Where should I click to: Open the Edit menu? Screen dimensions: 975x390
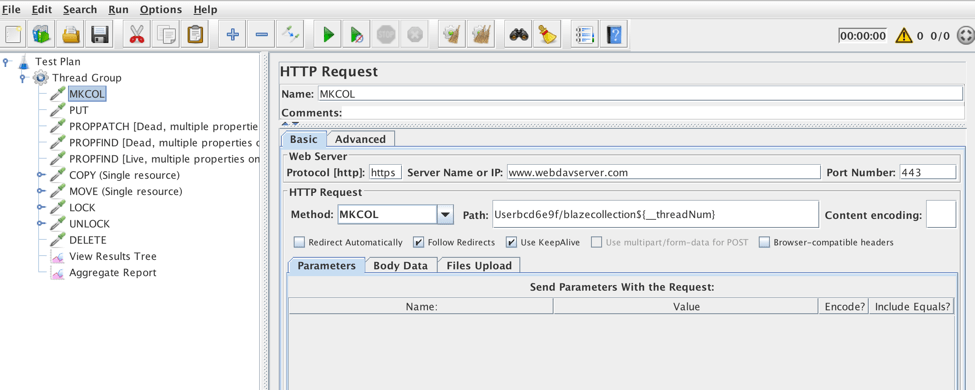click(42, 9)
